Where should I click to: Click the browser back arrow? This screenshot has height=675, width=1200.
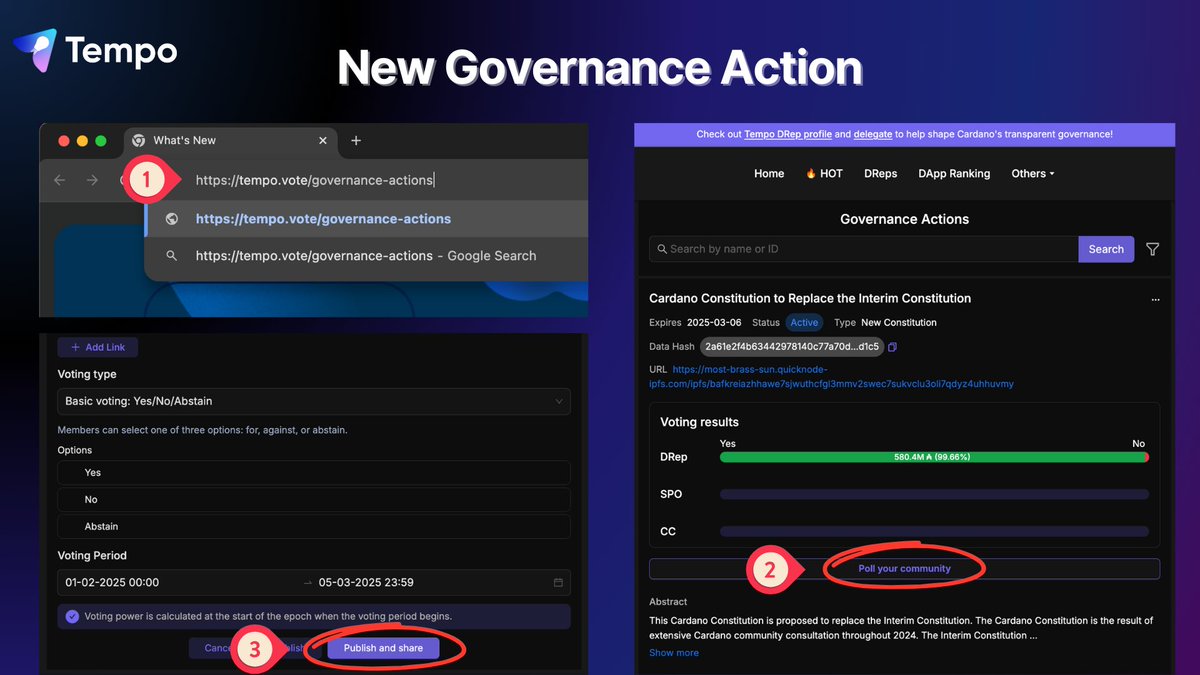59,180
